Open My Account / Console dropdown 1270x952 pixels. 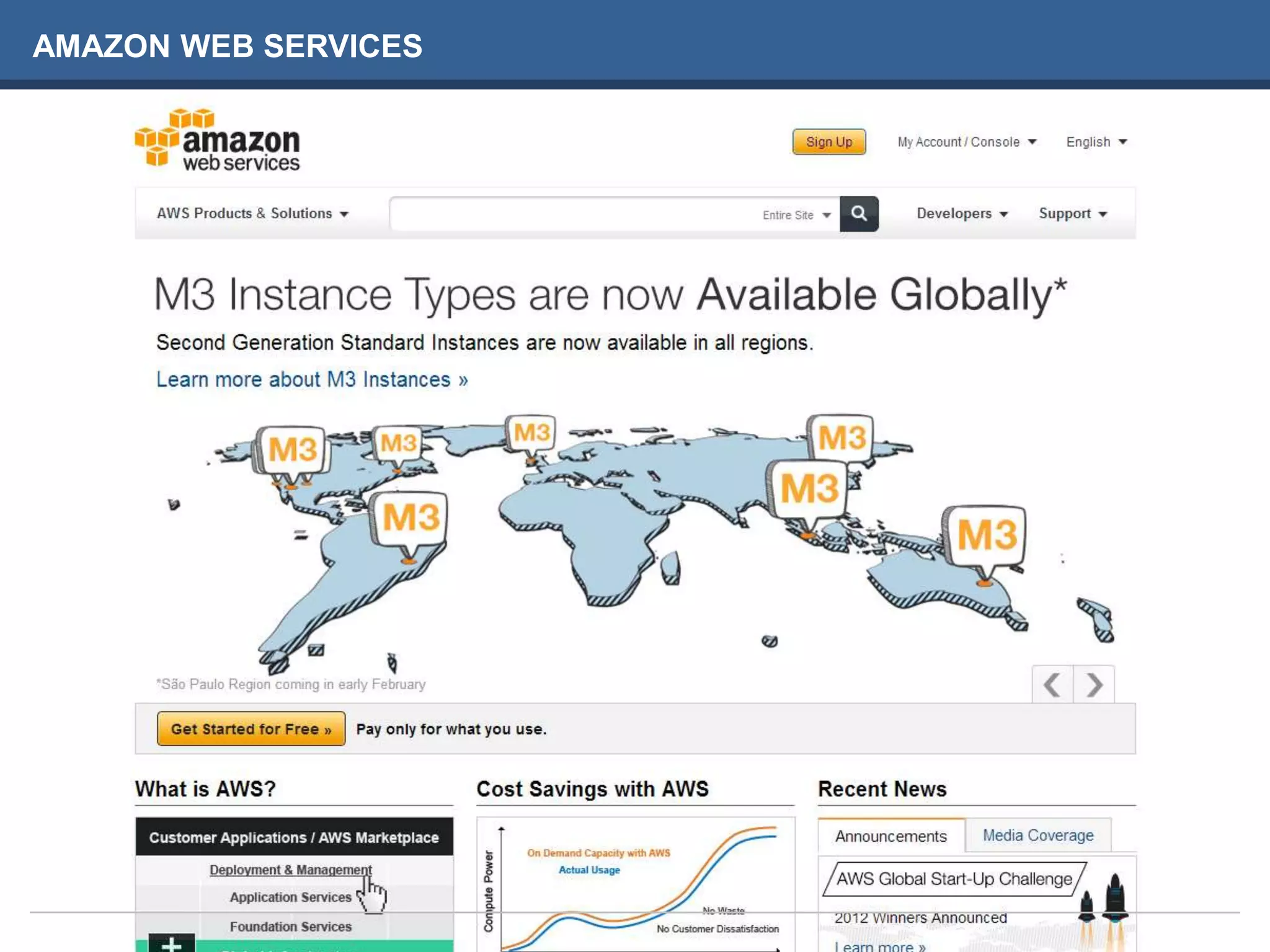pos(967,142)
